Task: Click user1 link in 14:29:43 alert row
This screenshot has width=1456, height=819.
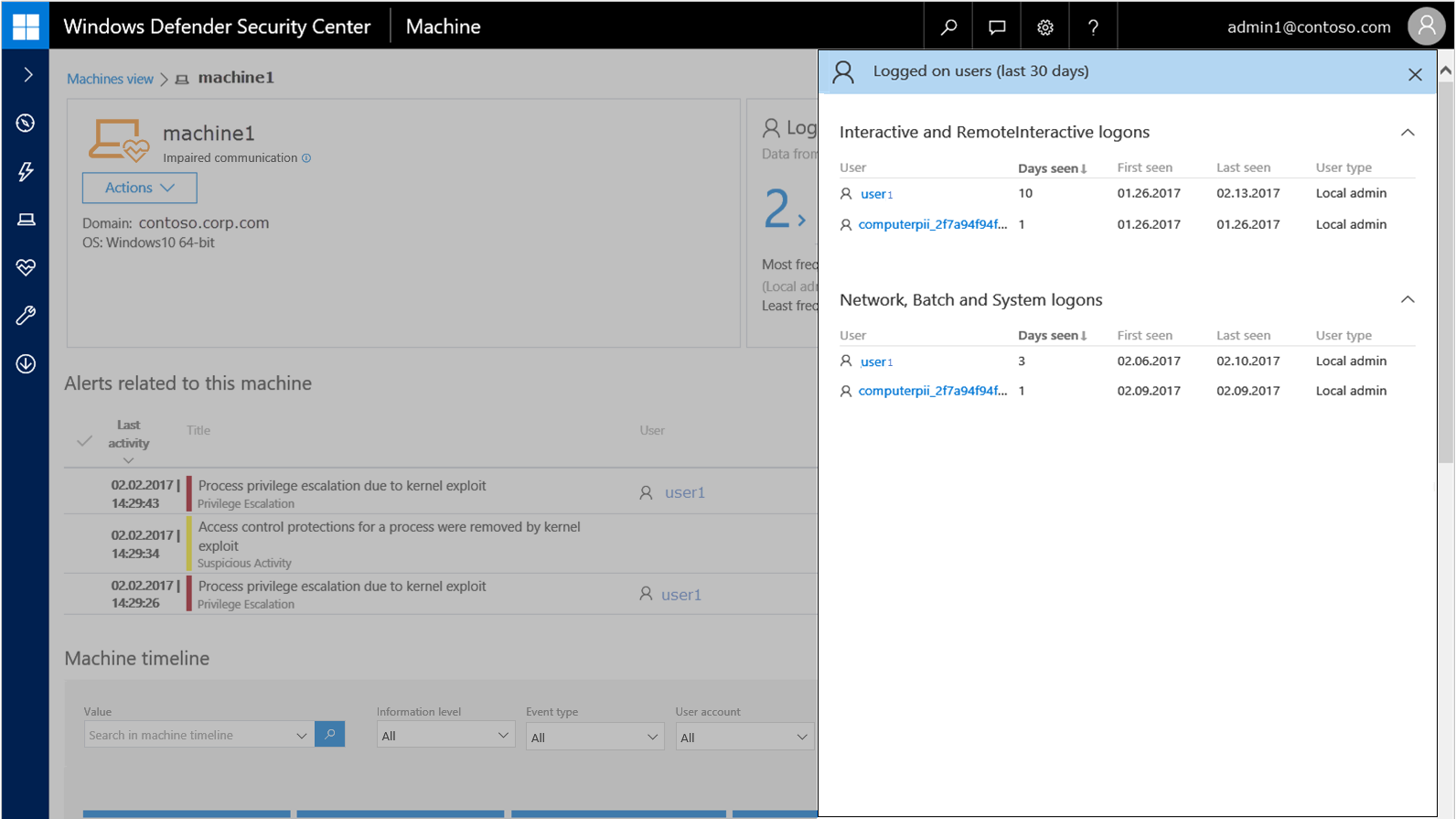Action: pyautogui.click(x=685, y=492)
